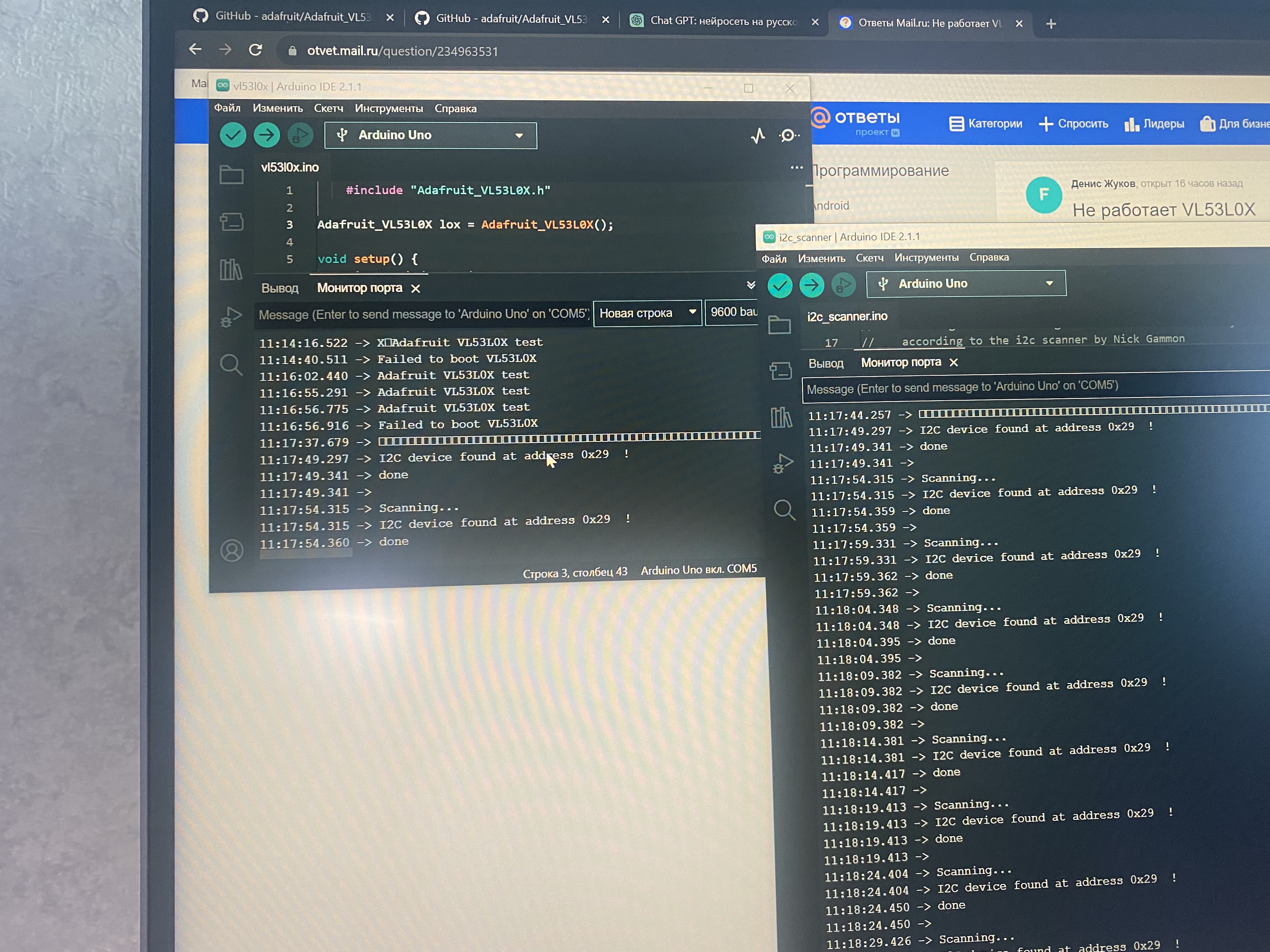Expand Arduino Uno board selector in vl53l0x window
Viewport: 1270px width, 952px height.
point(431,135)
